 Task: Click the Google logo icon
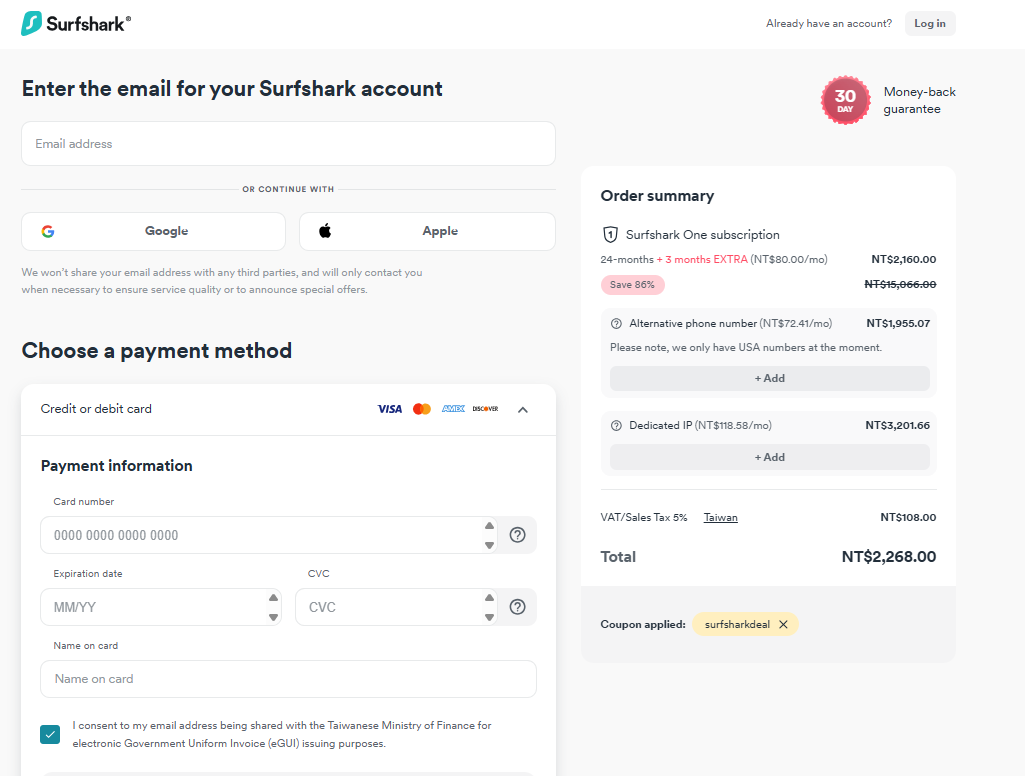coord(48,231)
